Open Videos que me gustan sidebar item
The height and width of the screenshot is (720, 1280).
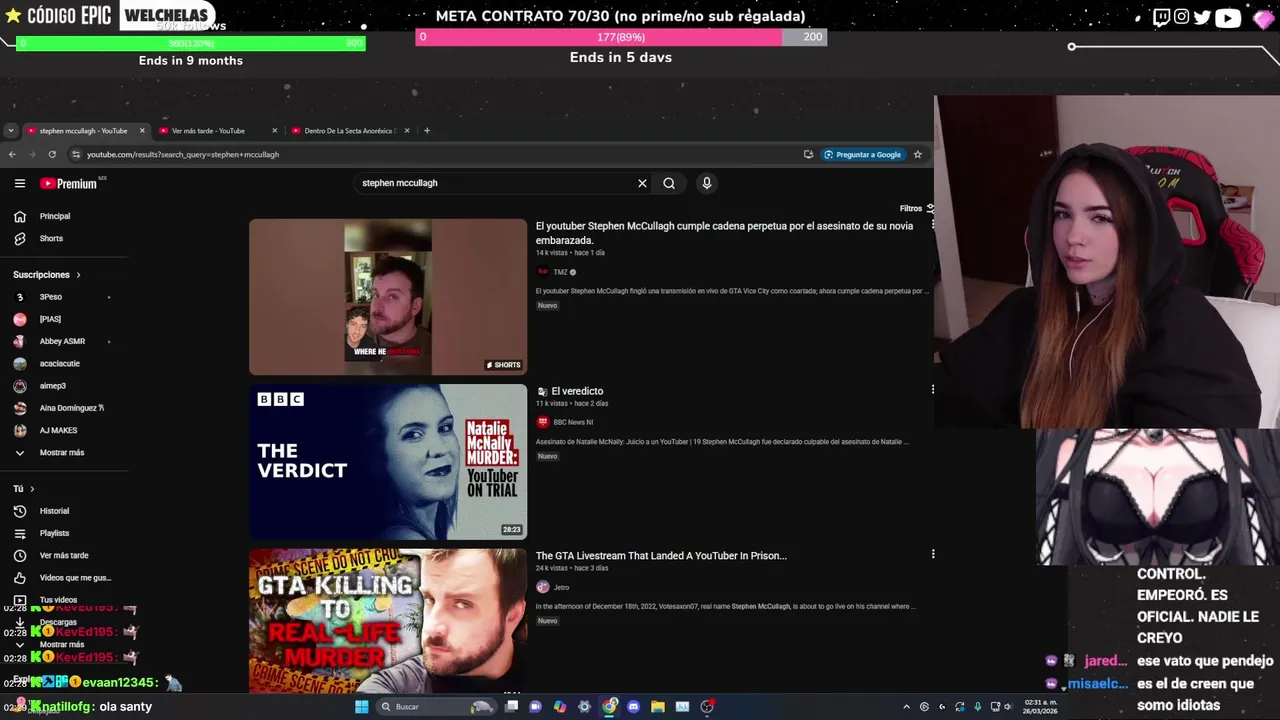pyautogui.click(x=75, y=578)
